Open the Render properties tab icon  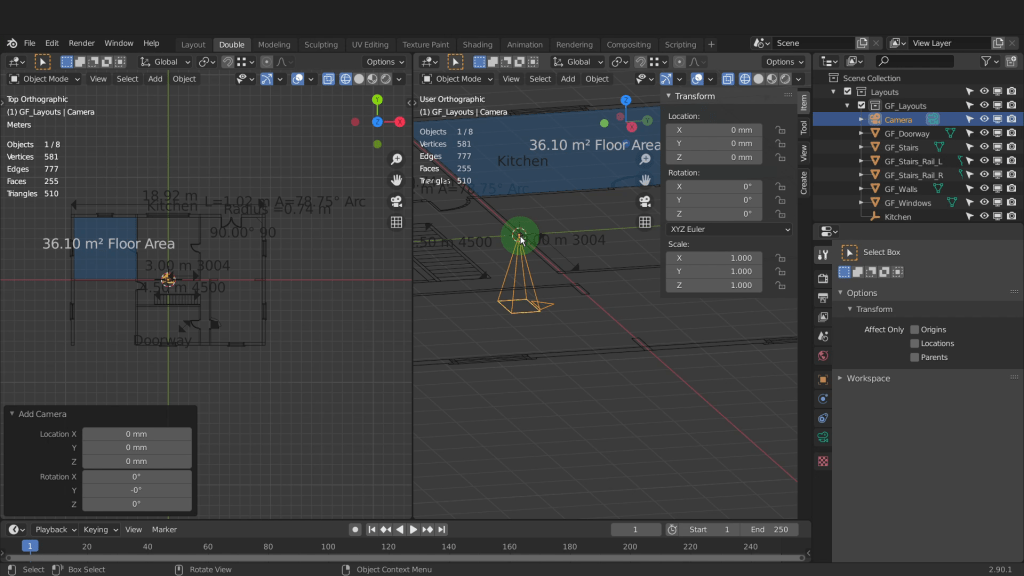click(x=823, y=278)
